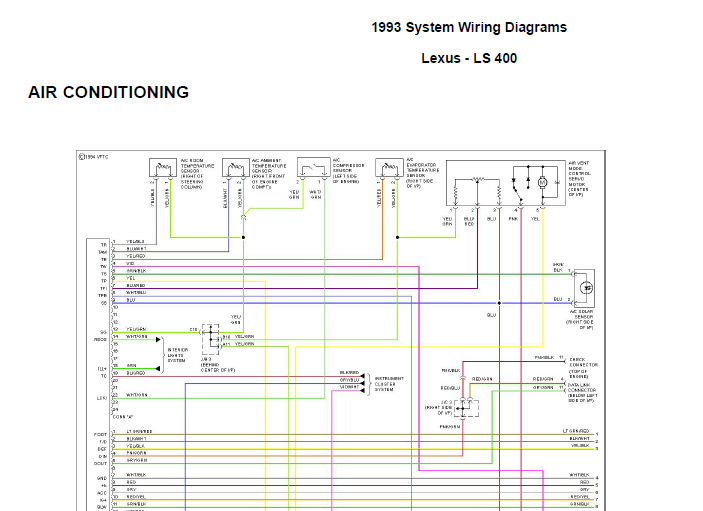Click the arrowhead at 'WHT/GRN' pin 14 line
This screenshot has height=511, width=703.
[158, 340]
